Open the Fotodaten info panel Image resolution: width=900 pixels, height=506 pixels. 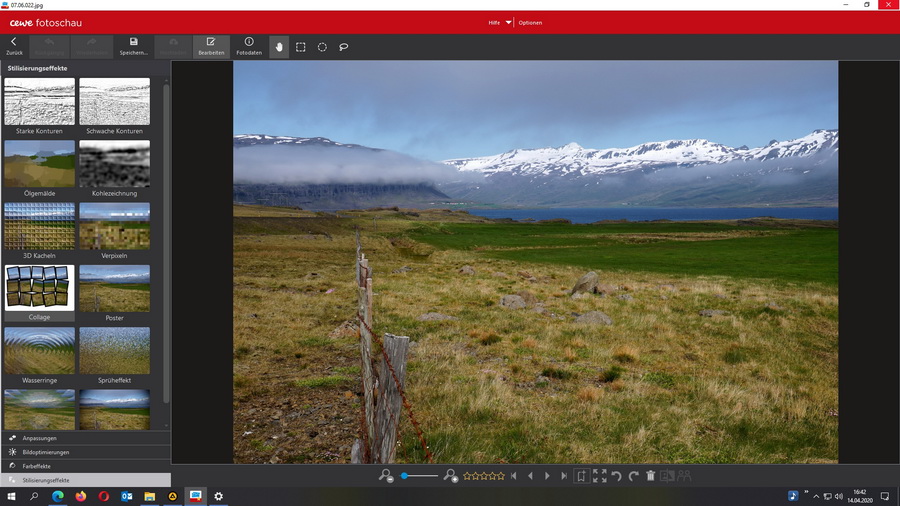pos(249,46)
